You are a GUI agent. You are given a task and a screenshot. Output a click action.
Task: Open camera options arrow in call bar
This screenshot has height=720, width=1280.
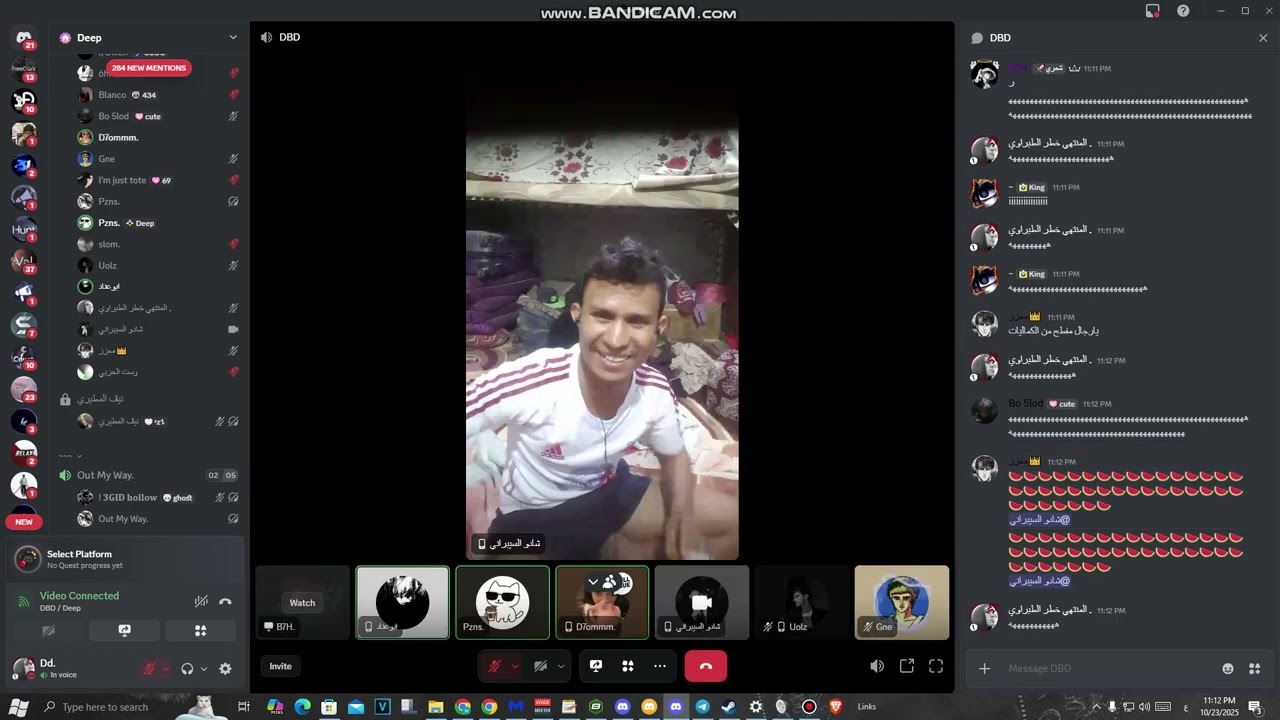tap(561, 666)
